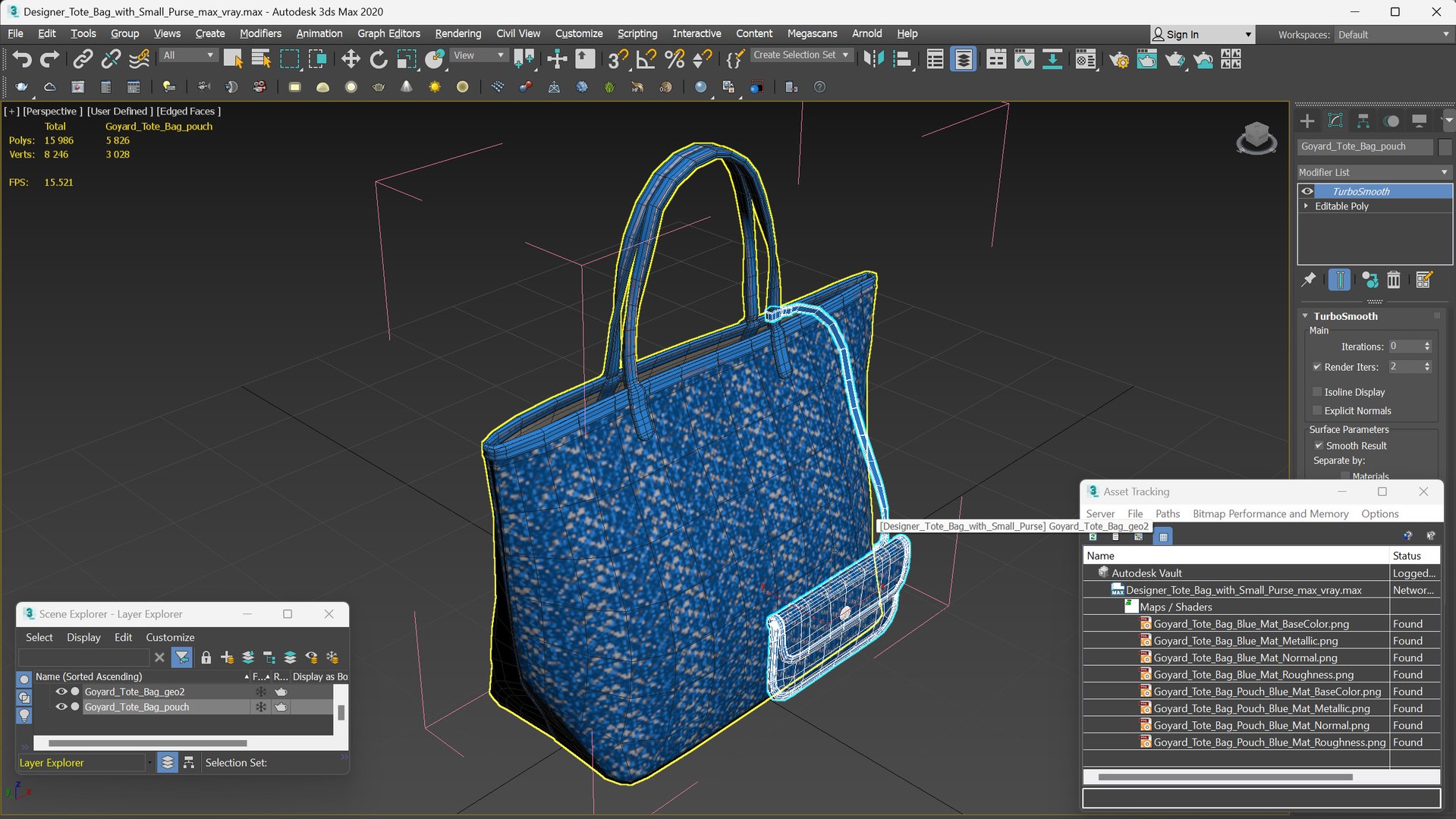Image resolution: width=1456 pixels, height=819 pixels.
Task: Click the Perspective viewport label
Action: (x=52, y=111)
